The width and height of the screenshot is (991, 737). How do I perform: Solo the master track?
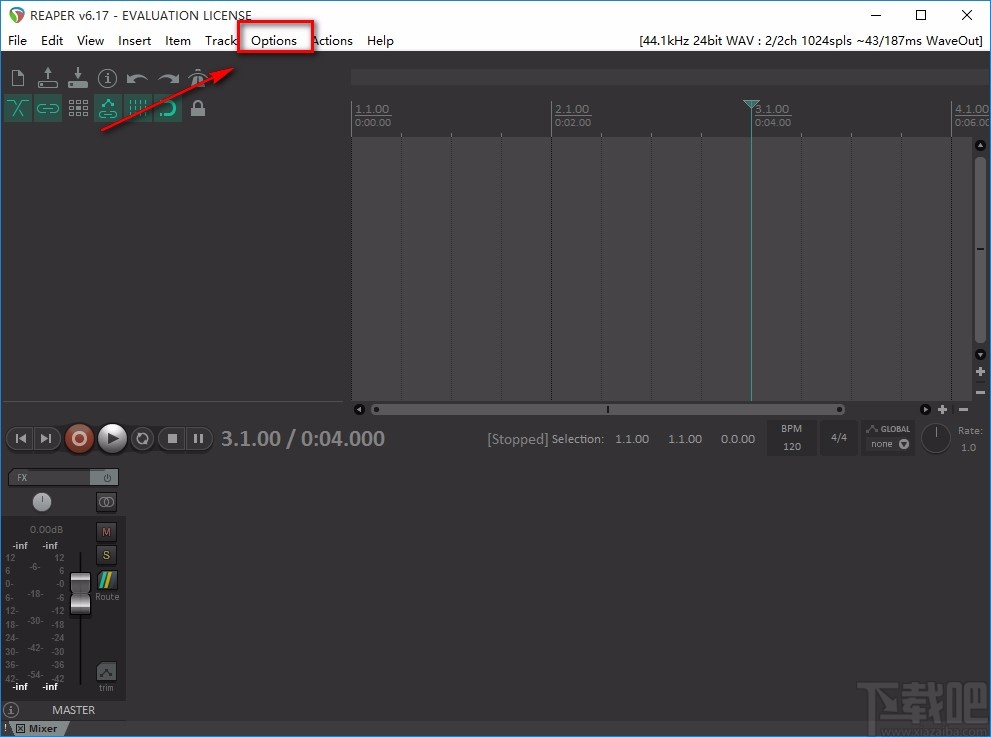coord(106,556)
